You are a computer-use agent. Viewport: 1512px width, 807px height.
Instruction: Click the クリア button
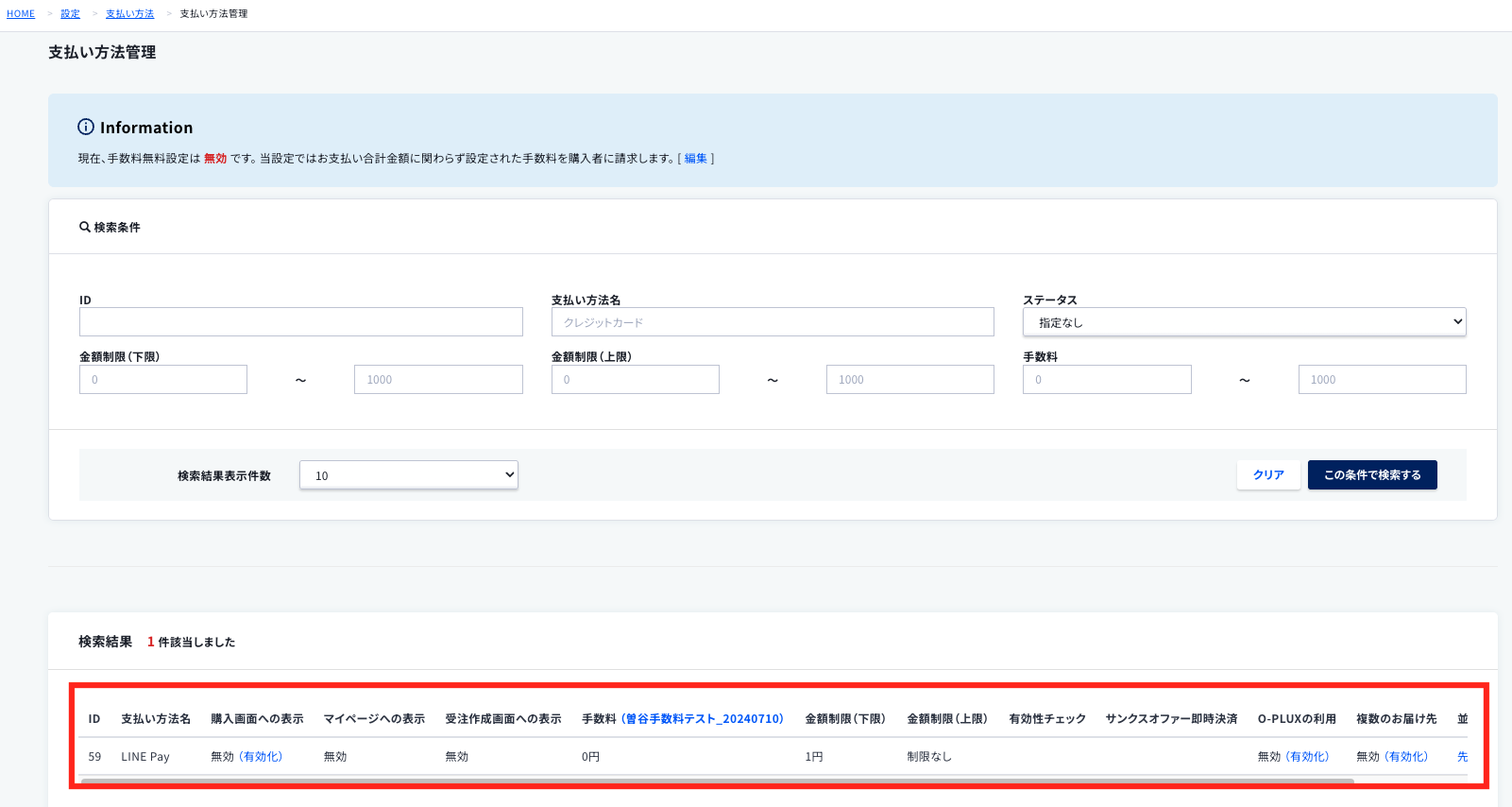(1268, 475)
